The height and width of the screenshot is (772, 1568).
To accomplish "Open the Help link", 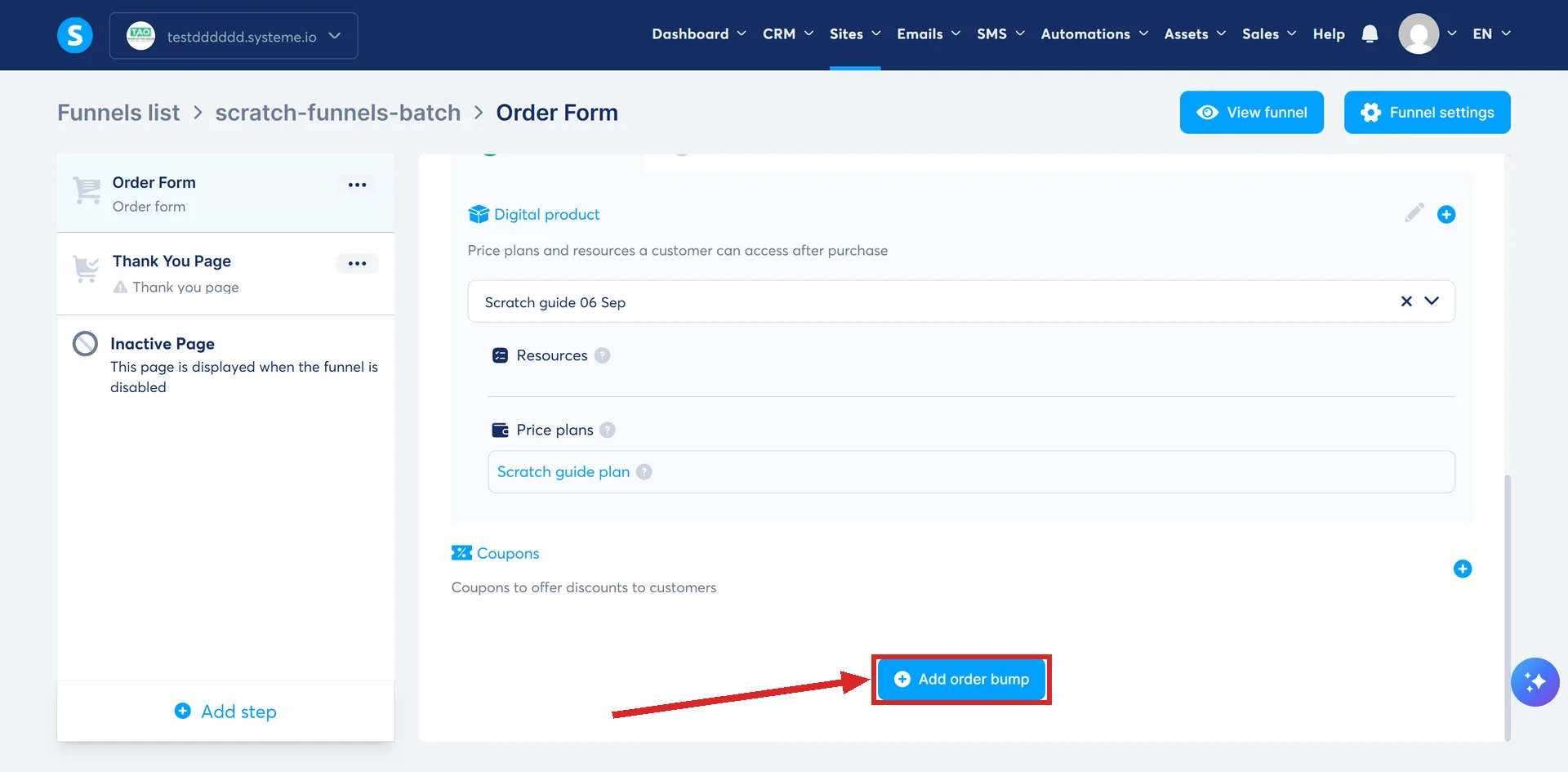I will point(1329,34).
